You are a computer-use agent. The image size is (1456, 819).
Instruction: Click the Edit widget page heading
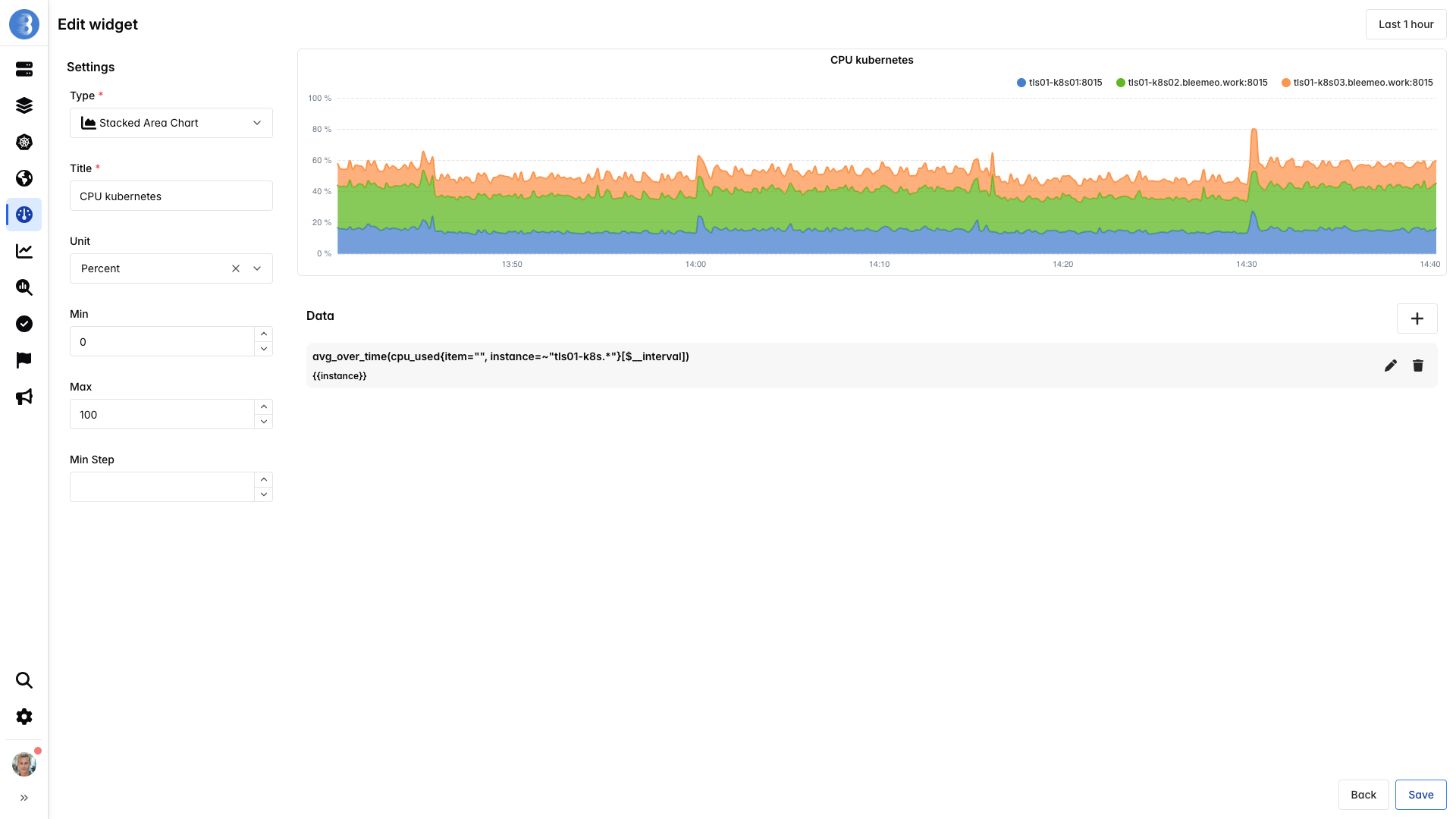pyautogui.click(x=98, y=24)
